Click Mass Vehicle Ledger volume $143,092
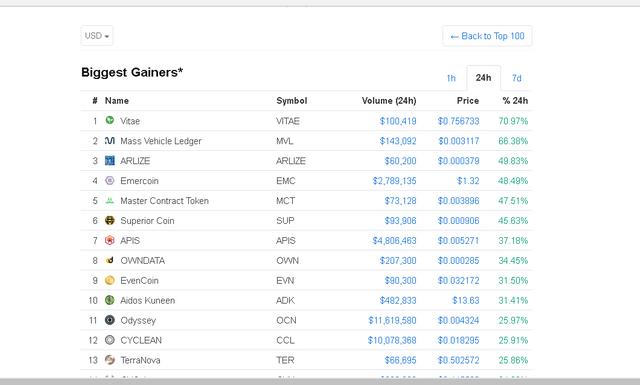 (398, 141)
